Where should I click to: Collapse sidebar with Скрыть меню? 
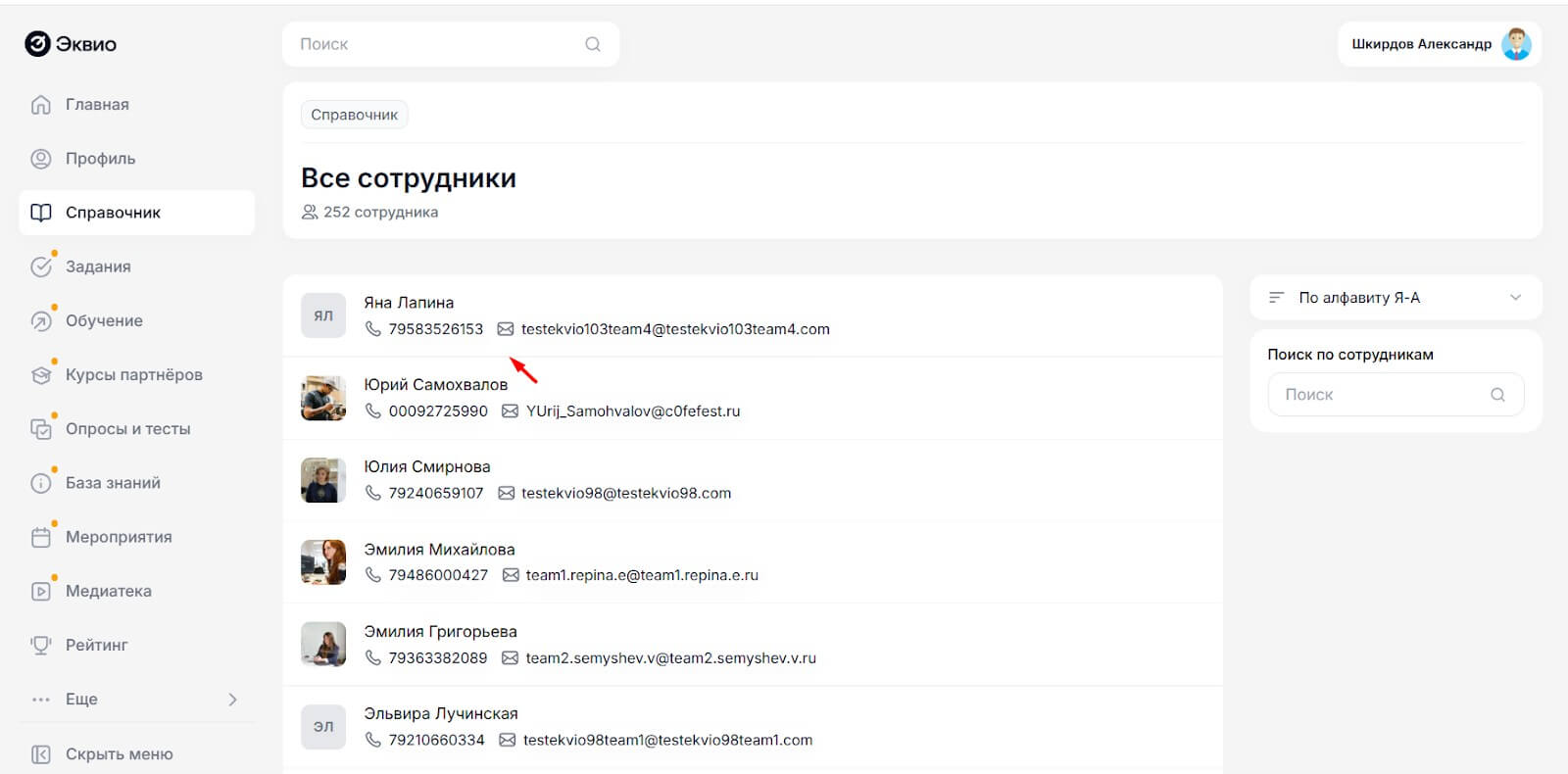(x=118, y=754)
